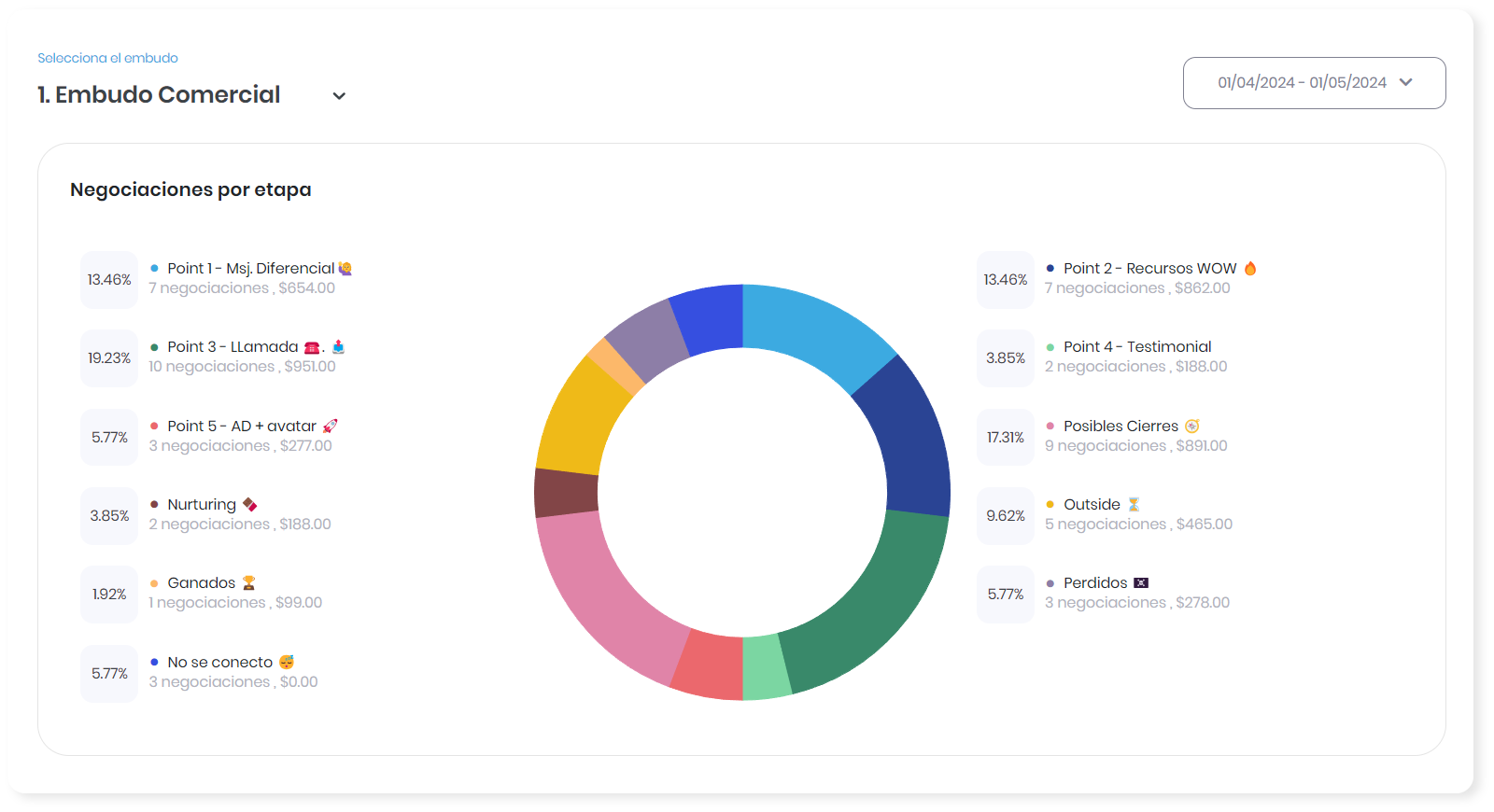Click the 3.85% badge beside Point 4 - Testimonial

[x=1006, y=358]
